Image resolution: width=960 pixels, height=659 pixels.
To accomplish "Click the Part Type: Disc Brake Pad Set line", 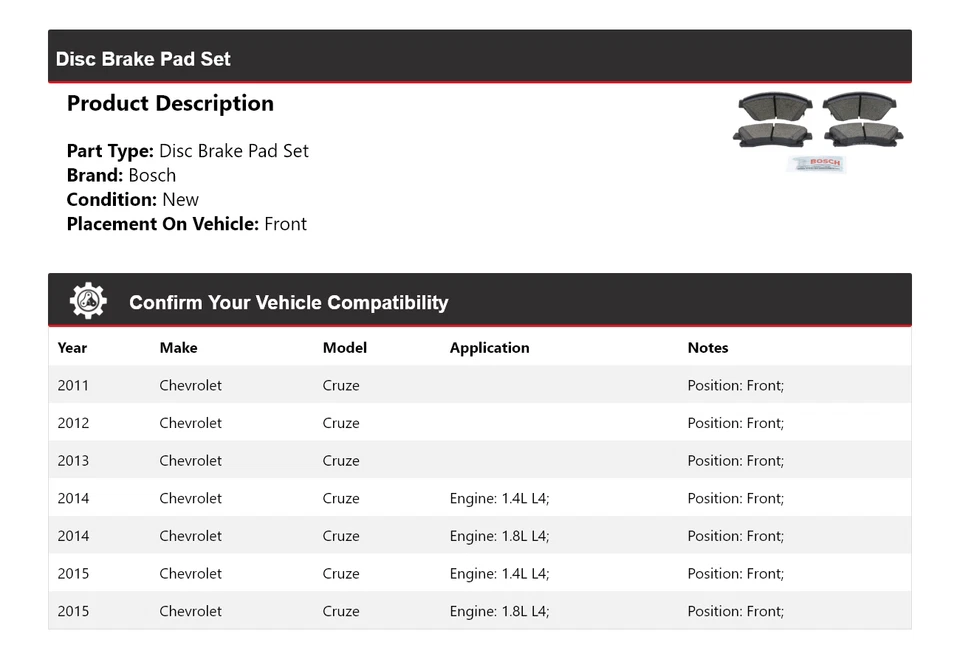I will pyautogui.click(x=187, y=151).
